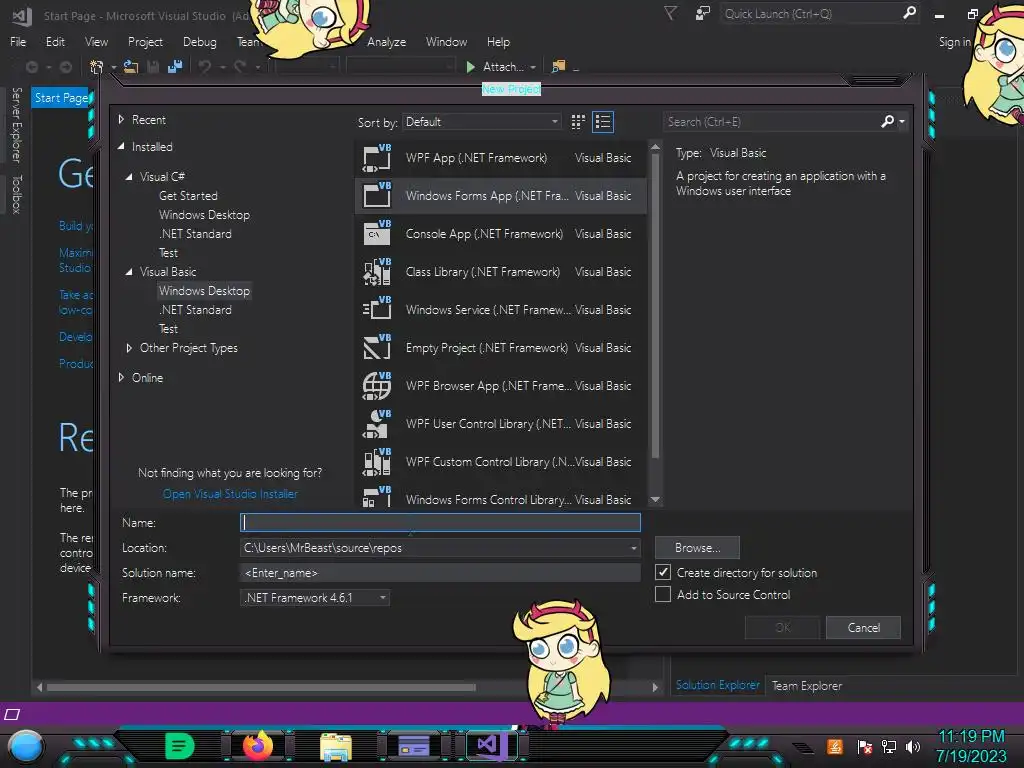Select Test under Visual Basic
1024x768 pixels.
[x=168, y=329]
